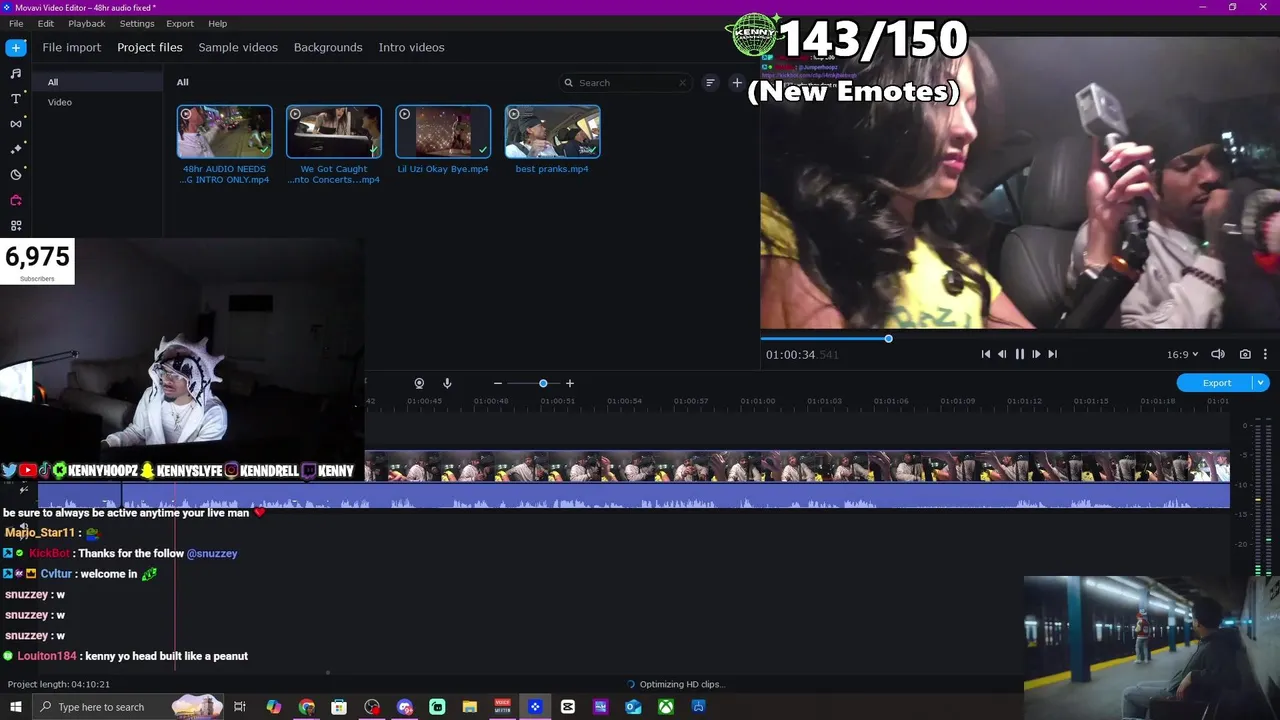Skip to previous clip in preview
This screenshot has width=1280, height=720.
point(985,354)
